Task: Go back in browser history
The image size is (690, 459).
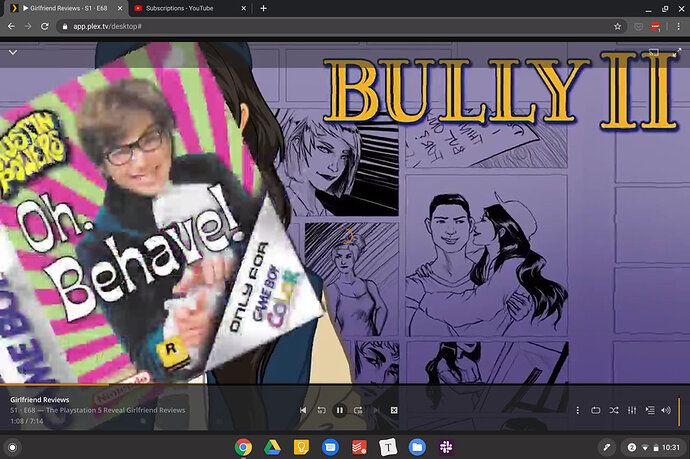Action: 11,26
